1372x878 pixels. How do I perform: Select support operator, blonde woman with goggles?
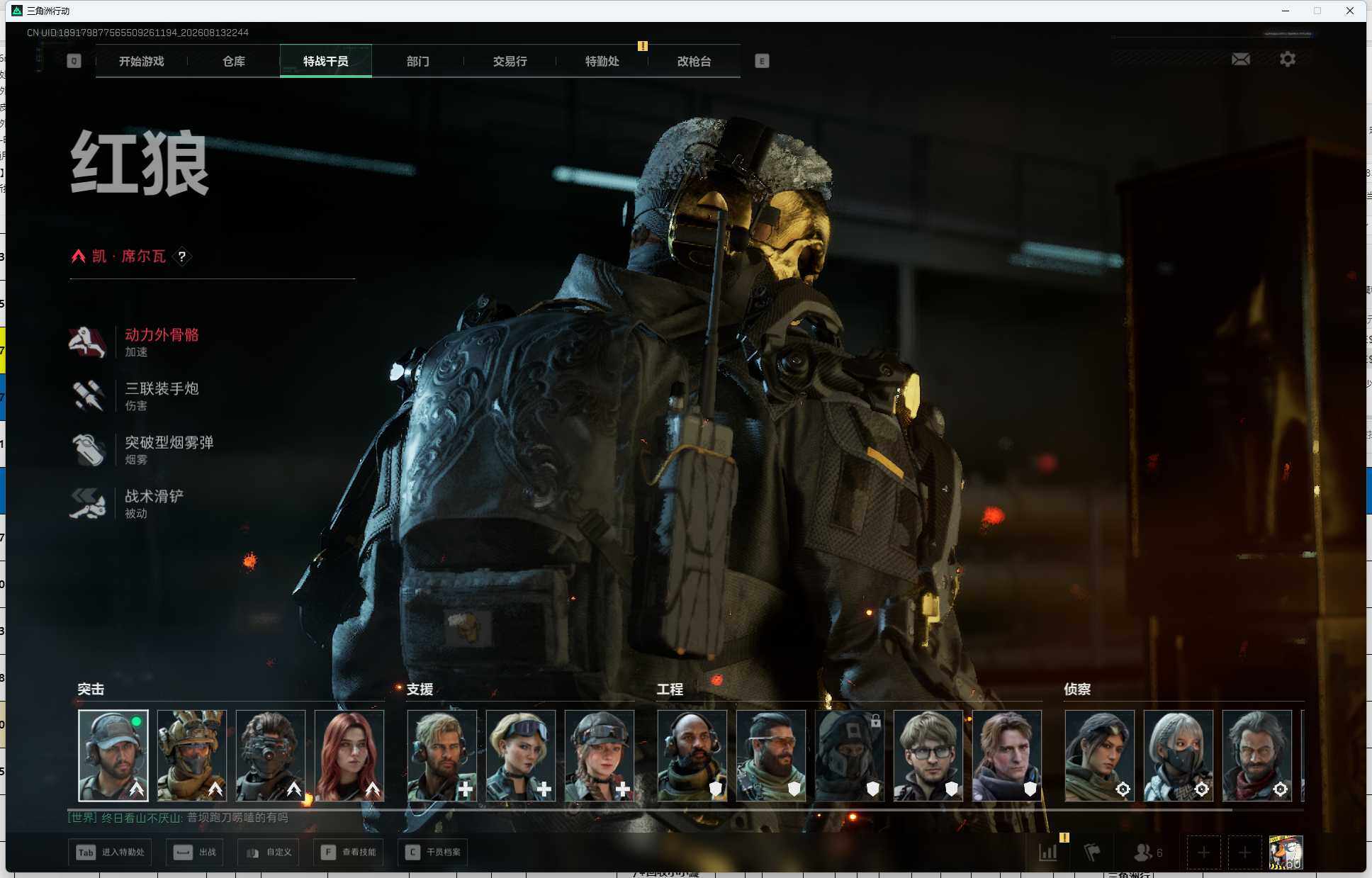coord(521,755)
